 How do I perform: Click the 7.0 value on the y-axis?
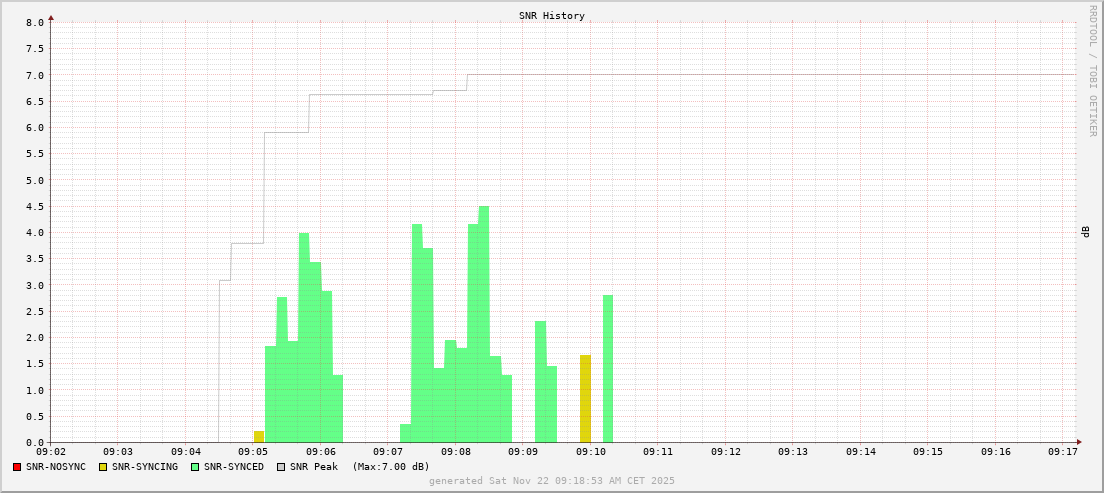(34, 75)
